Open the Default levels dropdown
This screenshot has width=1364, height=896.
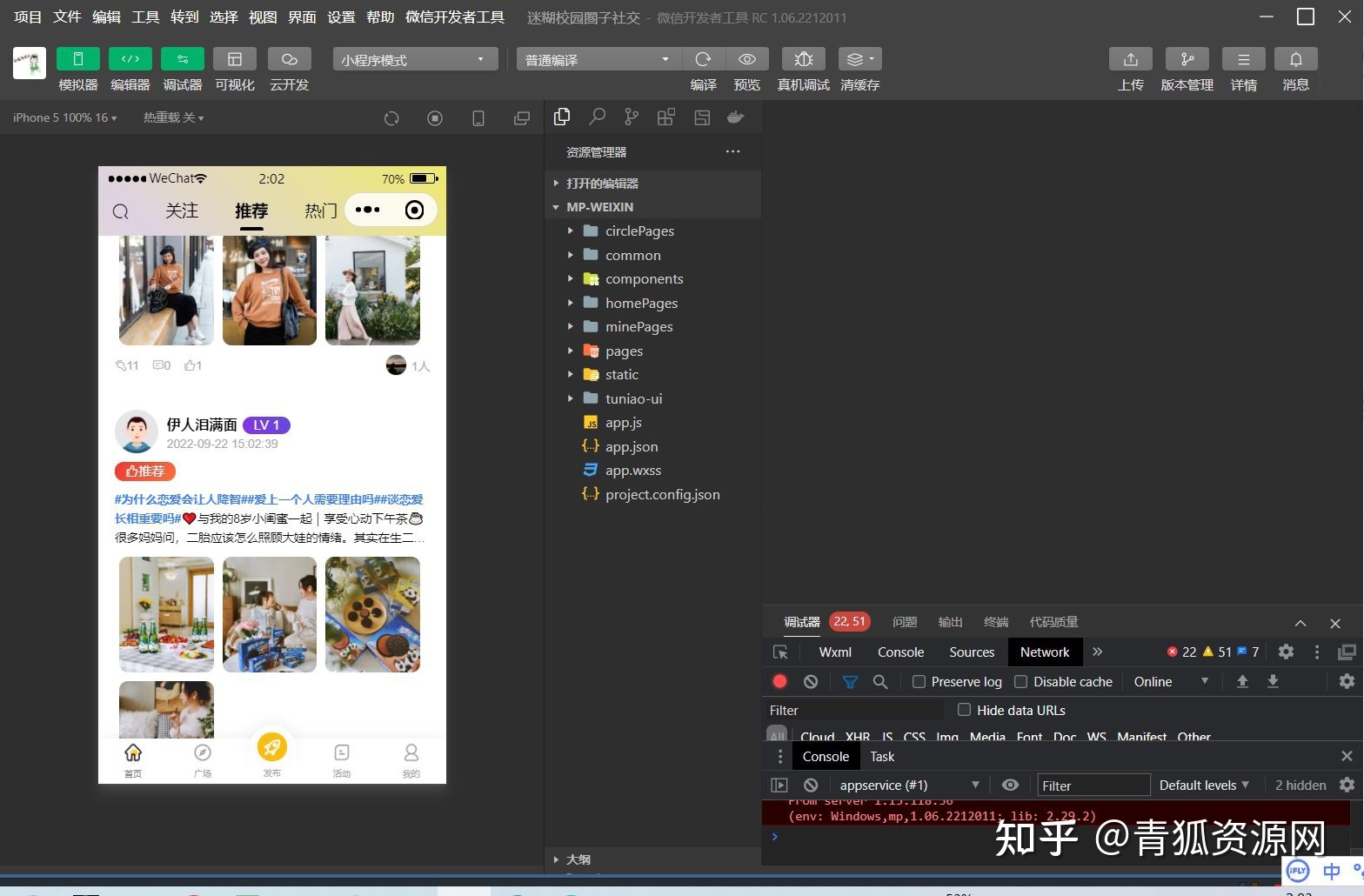pyautogui.click(x=1204, y=785)
